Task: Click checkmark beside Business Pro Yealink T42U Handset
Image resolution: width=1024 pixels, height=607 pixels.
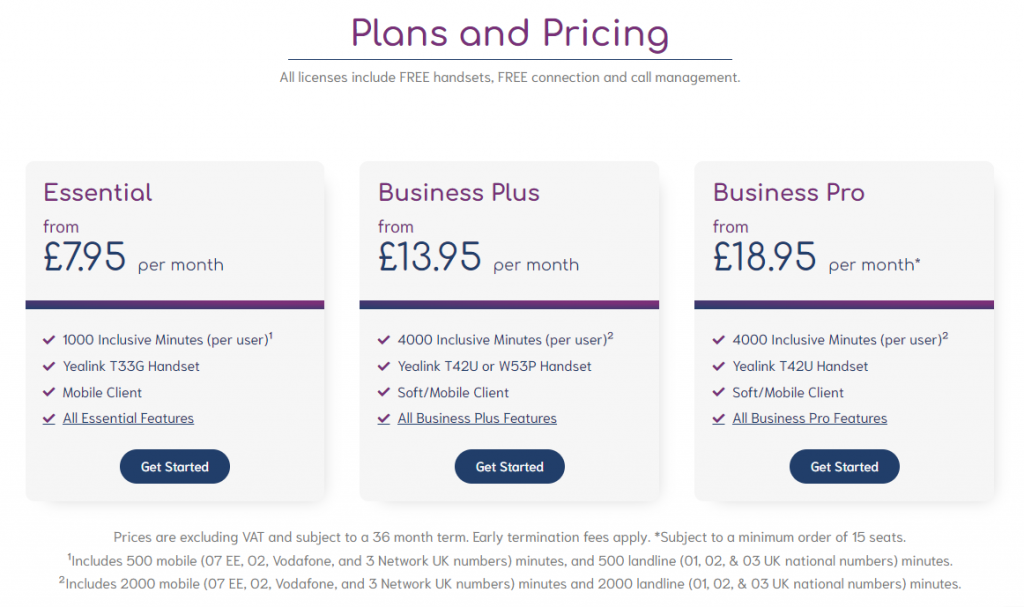Action: coord(719,366)
